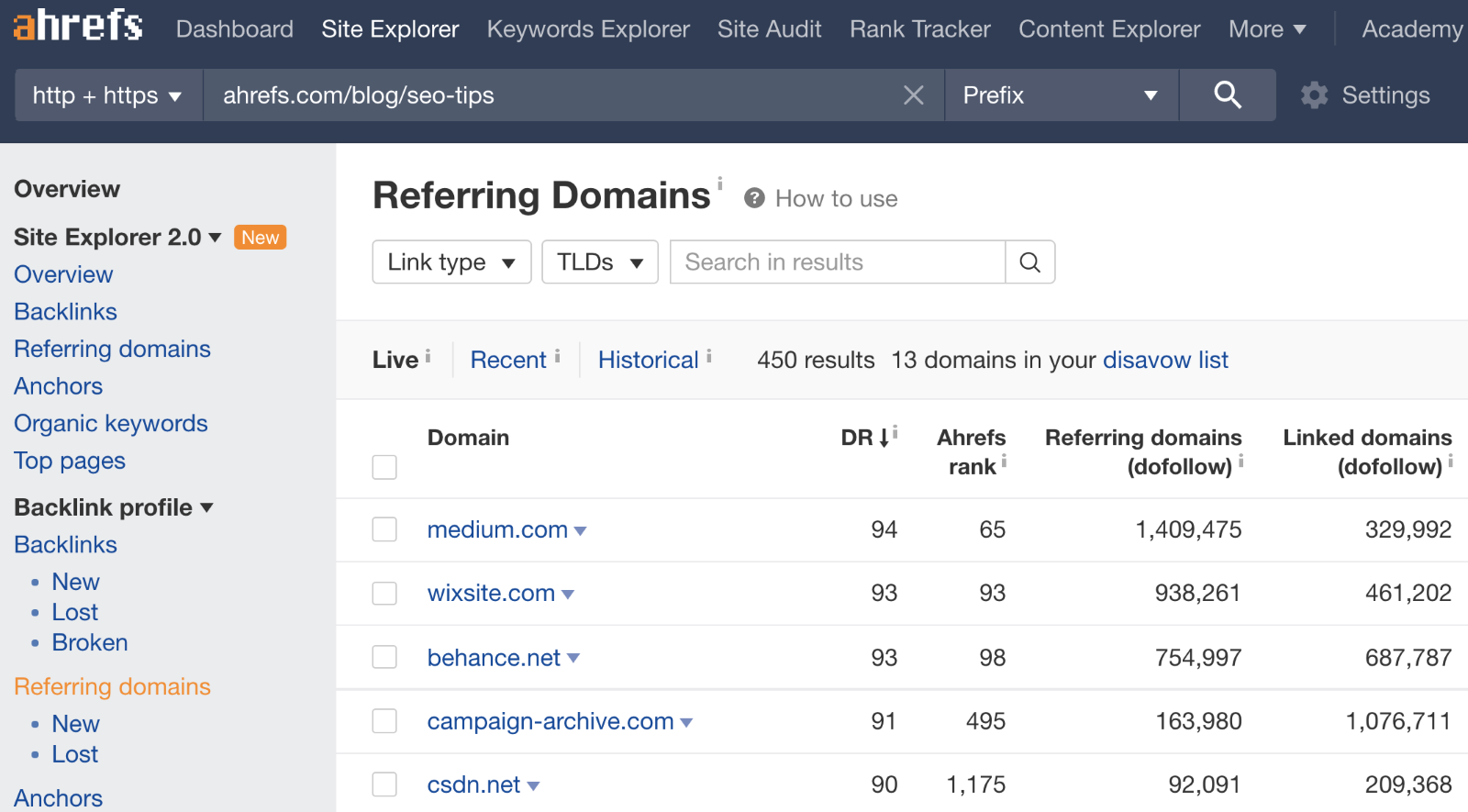The image size is (1468, 812).
Task: Expand the TLDs filter dropdown
Action: pyautogui.click(x=600, y=262)
